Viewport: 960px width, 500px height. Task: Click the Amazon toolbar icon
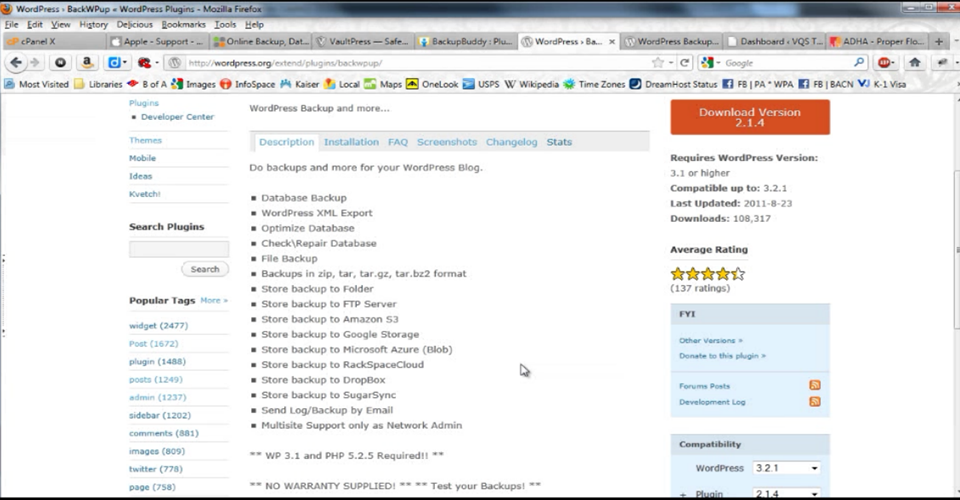pos(87,62)
